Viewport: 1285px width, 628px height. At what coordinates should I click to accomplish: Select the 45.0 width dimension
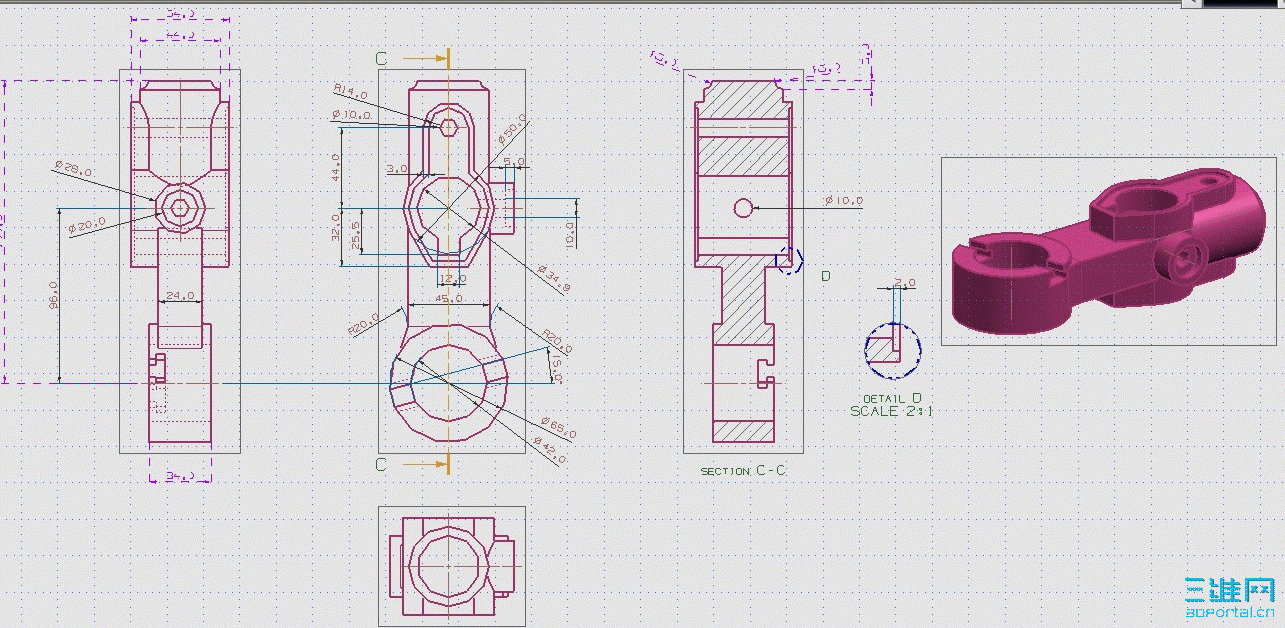click(447, 298)
